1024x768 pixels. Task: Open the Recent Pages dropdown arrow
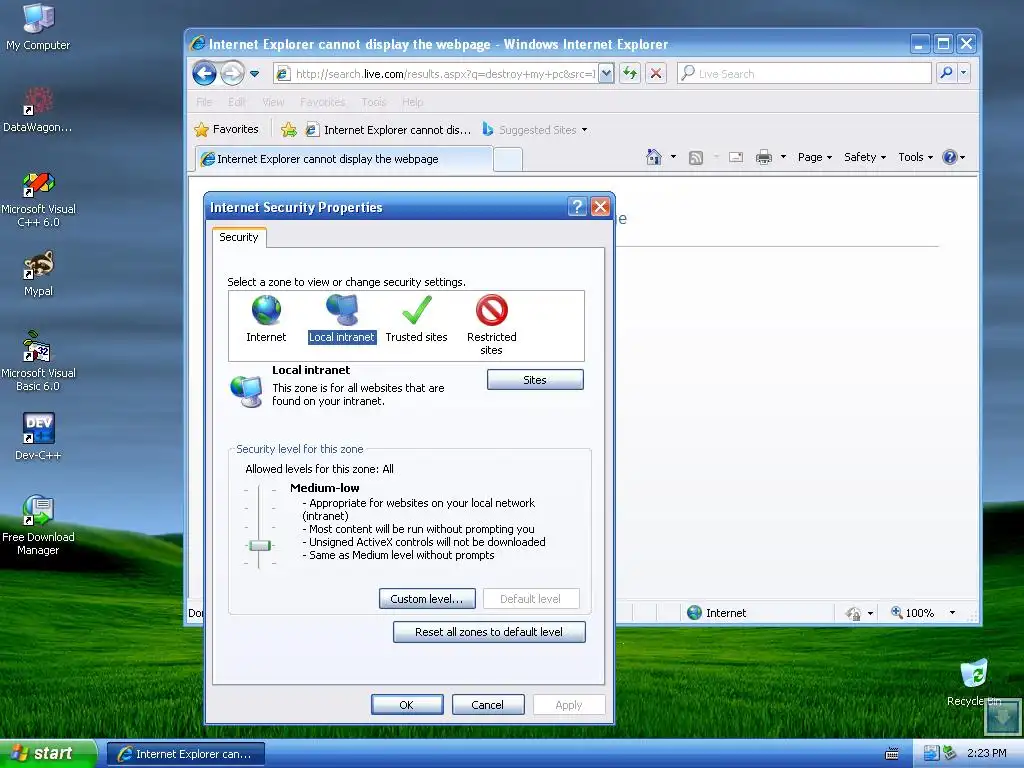[255, 74]
